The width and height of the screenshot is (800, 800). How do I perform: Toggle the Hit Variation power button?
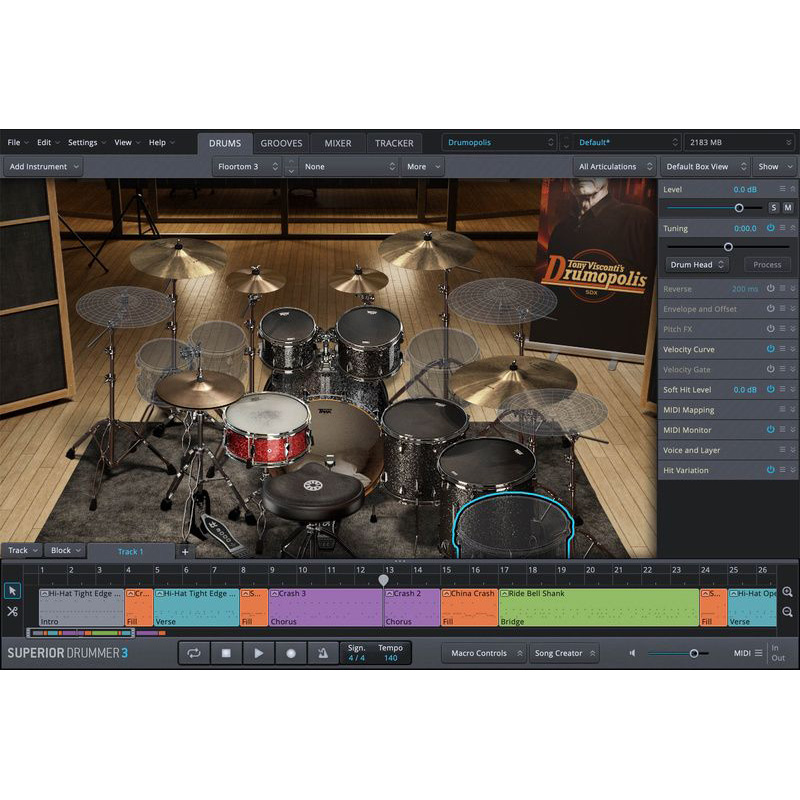(770, 470)
